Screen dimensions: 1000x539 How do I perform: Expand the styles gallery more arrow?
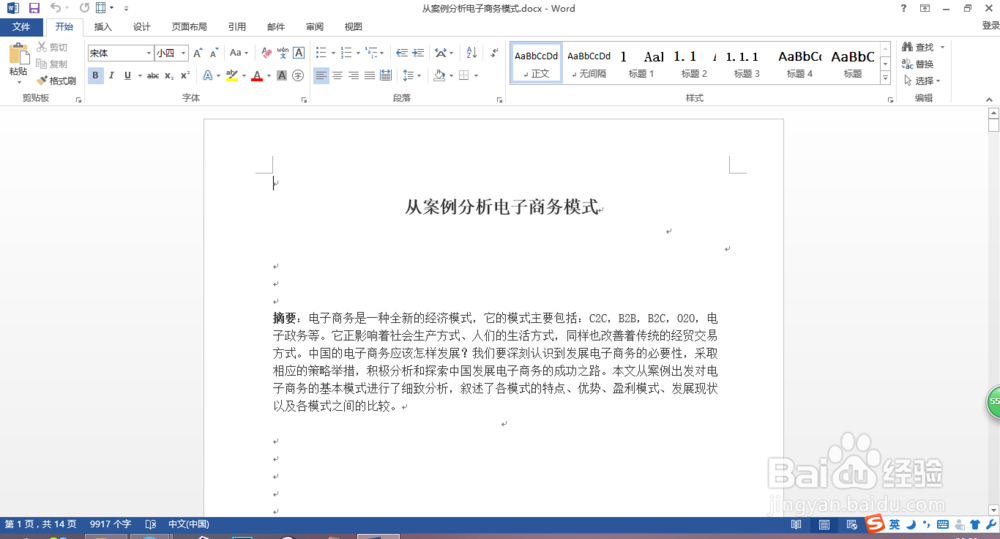(x=885, y=78)
